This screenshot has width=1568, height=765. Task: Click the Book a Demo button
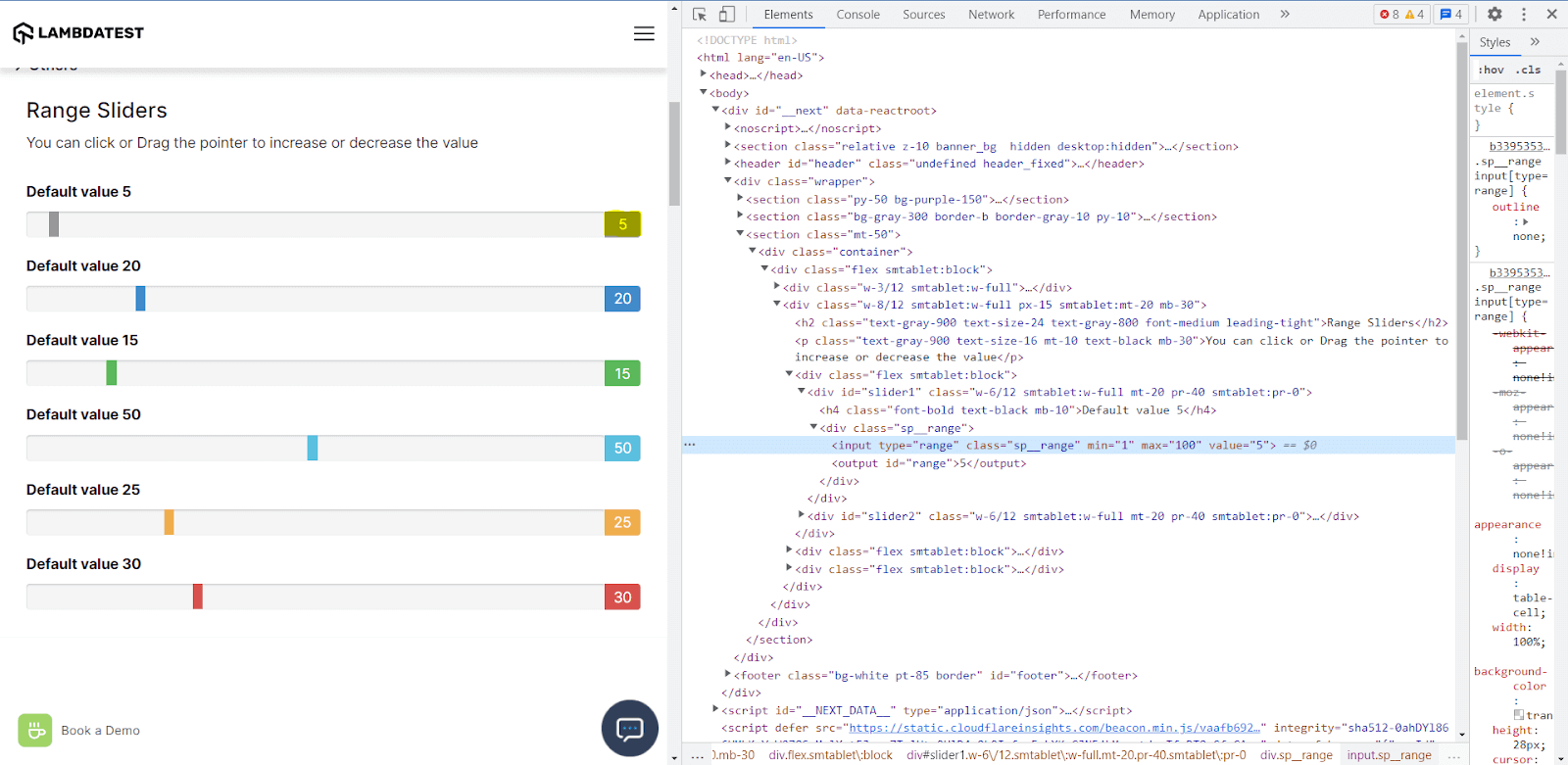(x=79, y=731)
